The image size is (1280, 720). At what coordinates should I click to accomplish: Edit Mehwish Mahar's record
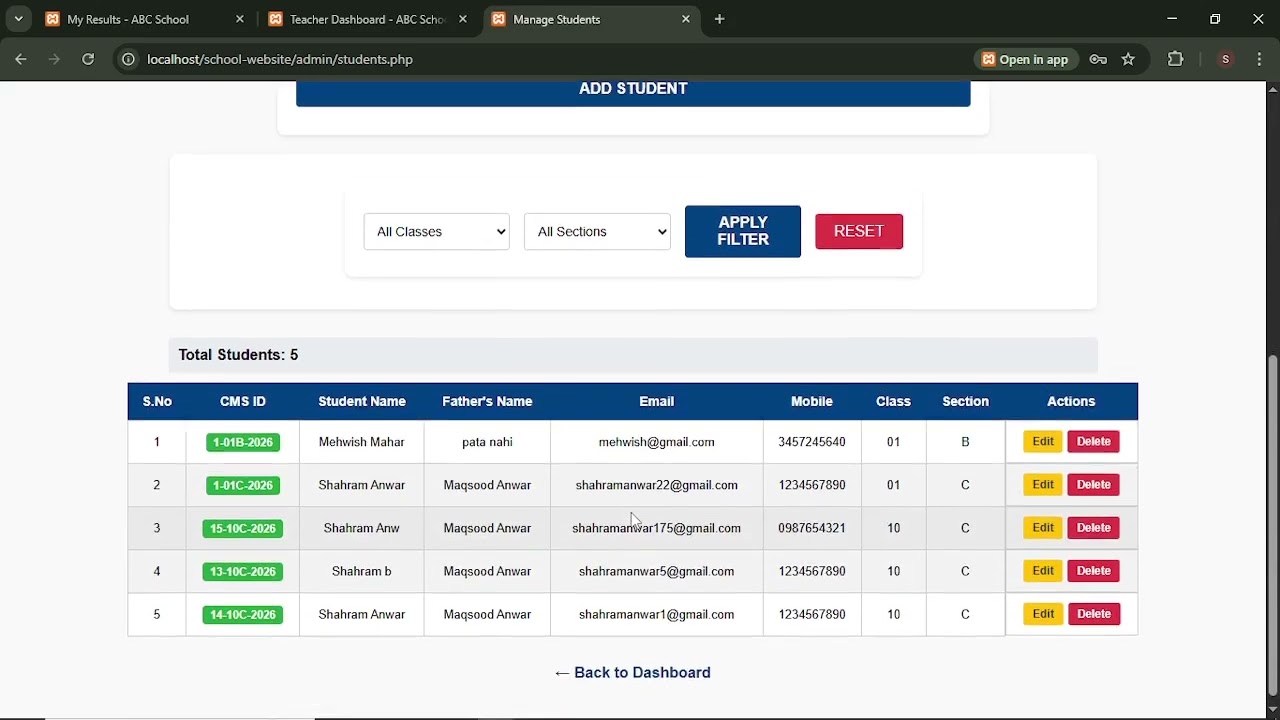pos(1043,441)
